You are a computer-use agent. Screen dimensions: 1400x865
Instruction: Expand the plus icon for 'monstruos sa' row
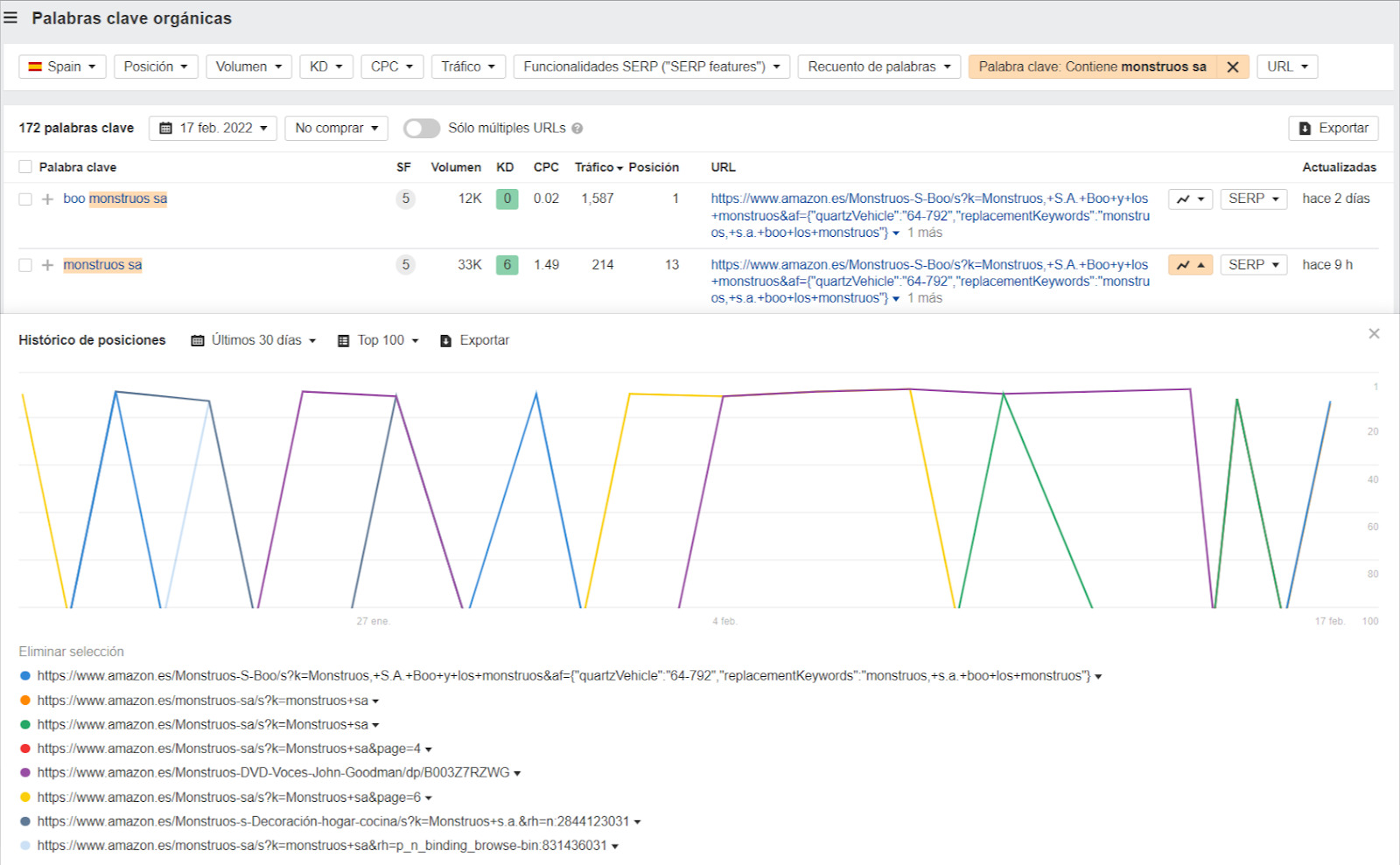(47, 265)
